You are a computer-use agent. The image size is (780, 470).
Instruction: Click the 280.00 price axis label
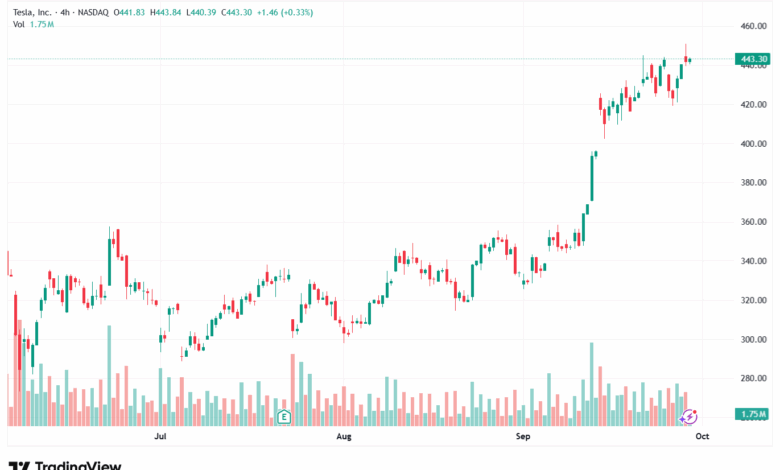pyautogui.click(x=753, y=378)
